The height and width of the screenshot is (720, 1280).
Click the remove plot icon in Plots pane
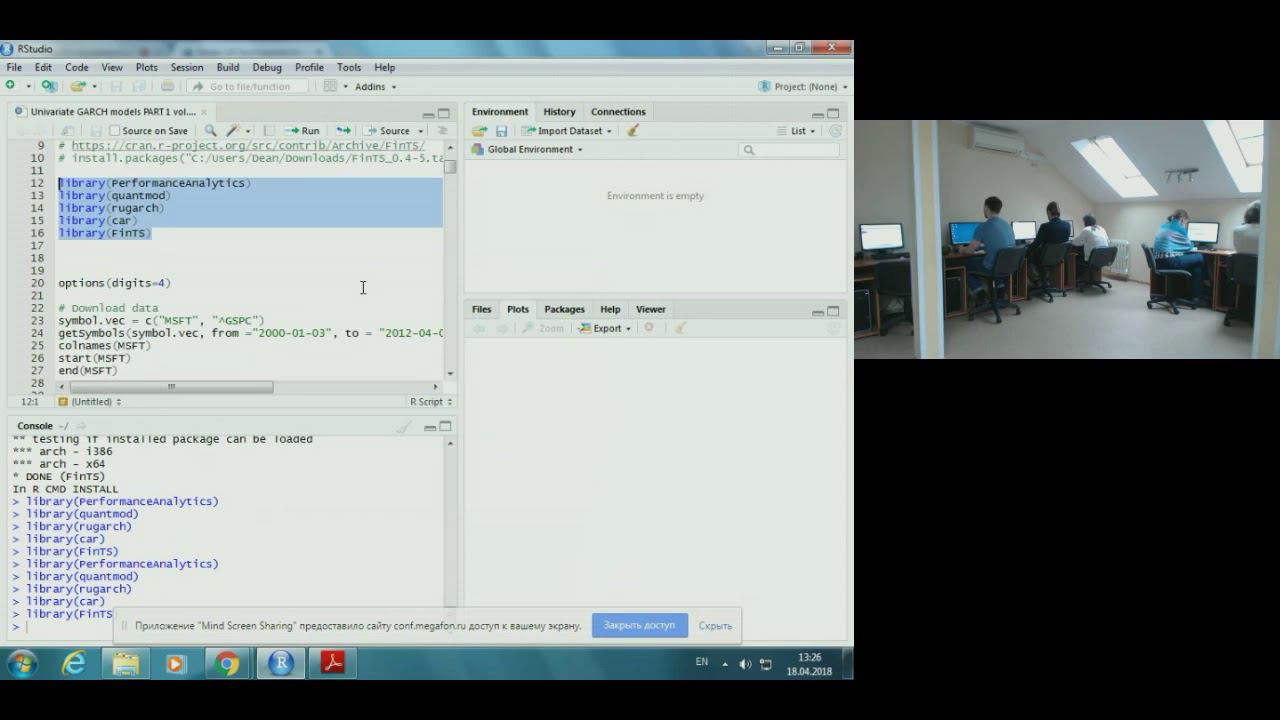coord(649,328)
